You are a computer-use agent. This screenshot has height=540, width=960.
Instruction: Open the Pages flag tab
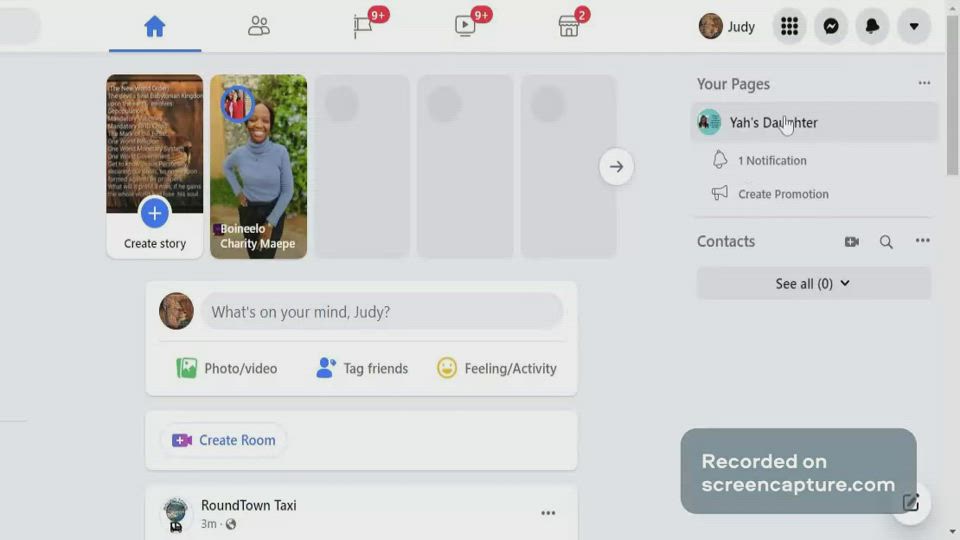pyautogui.click(x=363, y=27)
